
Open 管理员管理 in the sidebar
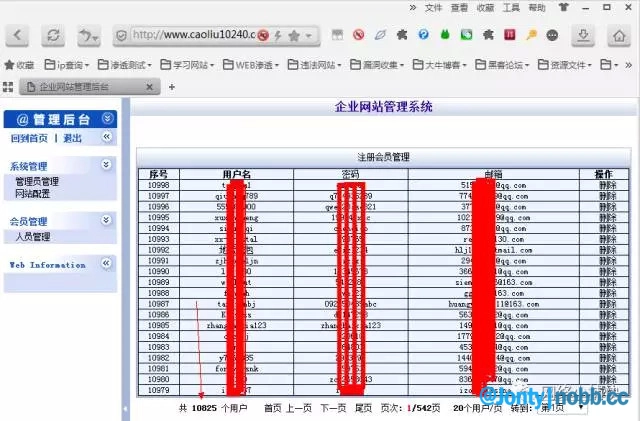pos(37,182)
